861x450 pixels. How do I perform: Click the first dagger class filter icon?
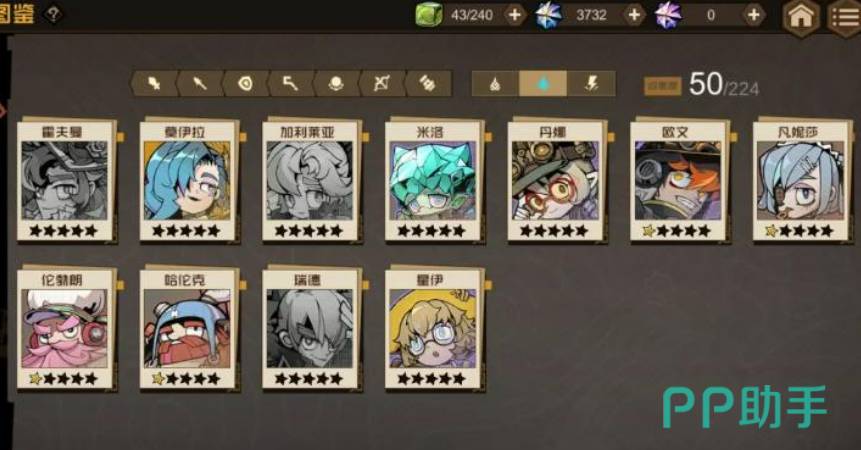point(154,84)
